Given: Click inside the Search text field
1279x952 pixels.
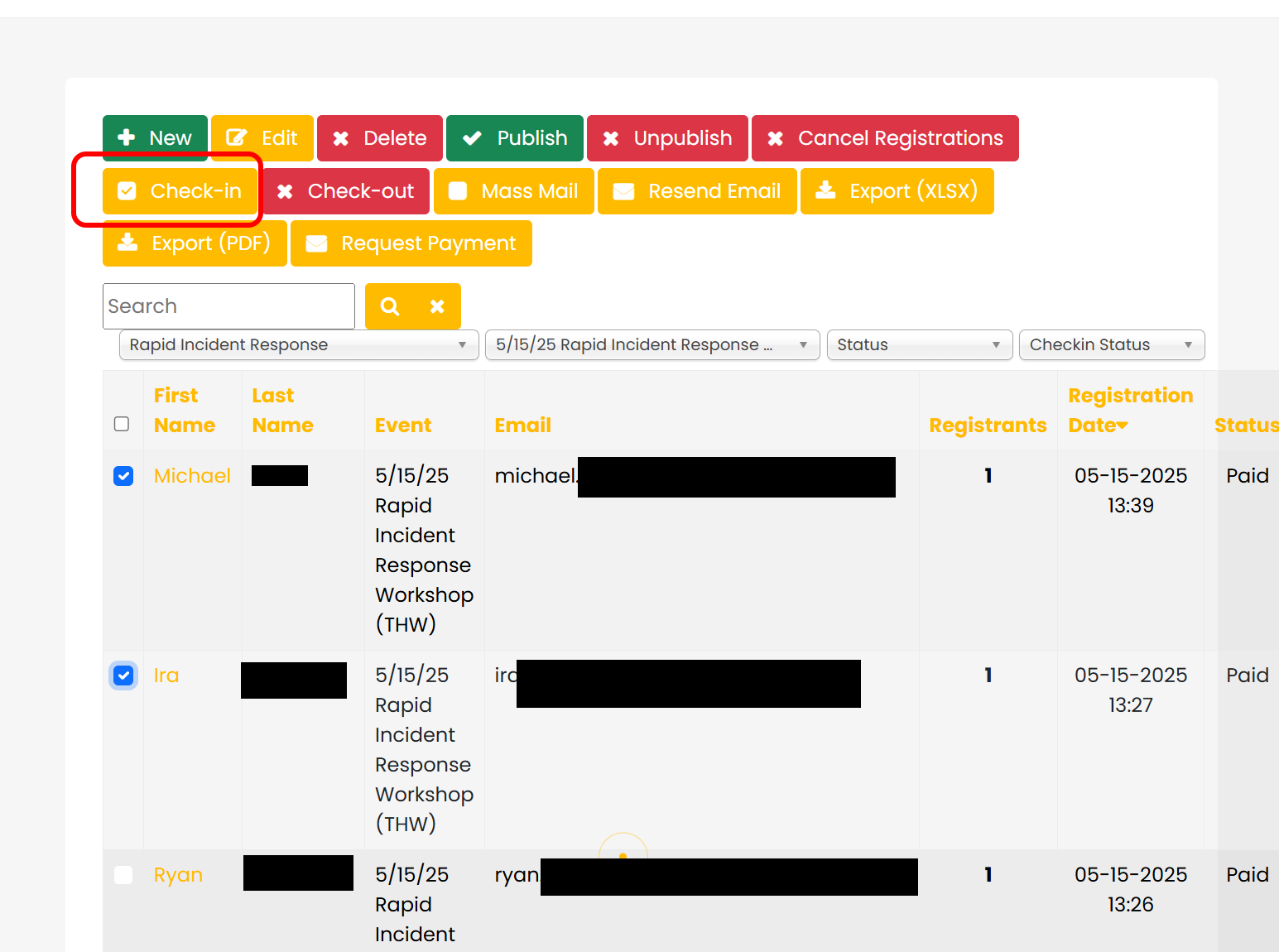Looking at the screenshot, I should coord(228,306).
